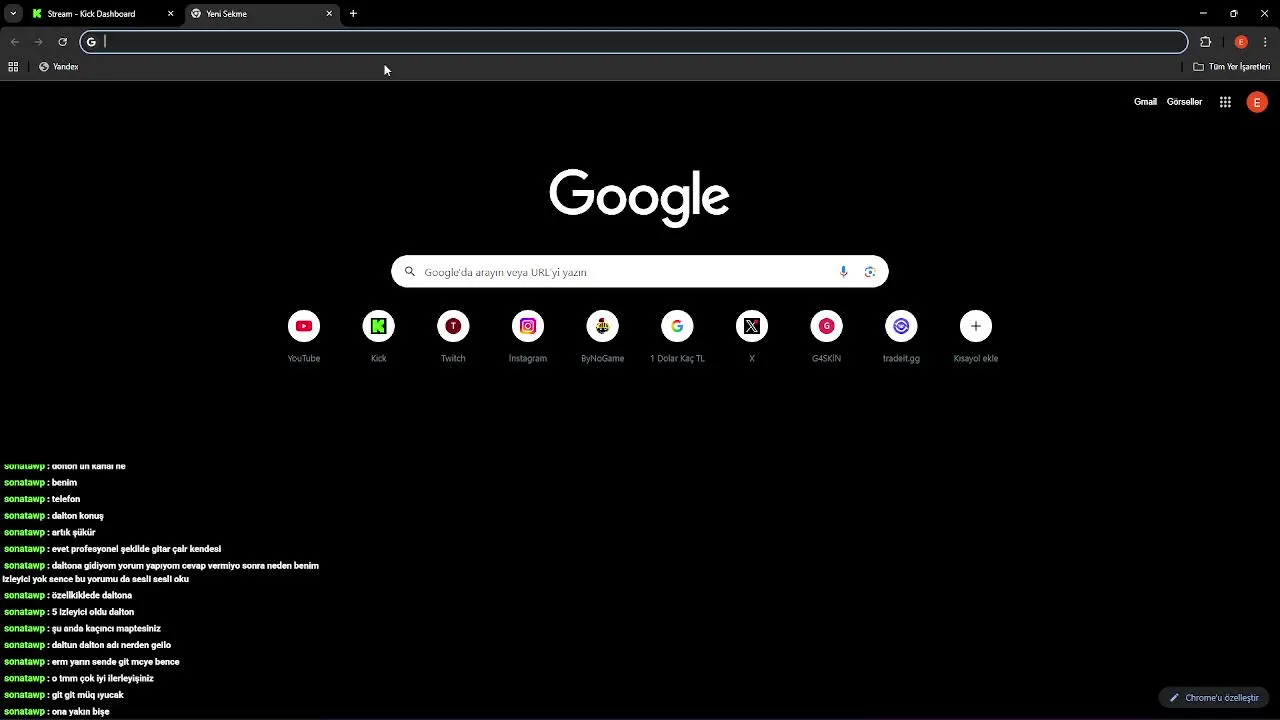
Task: Click the chat message 'ona yakın bişe'
Action: tap(80, 712)
